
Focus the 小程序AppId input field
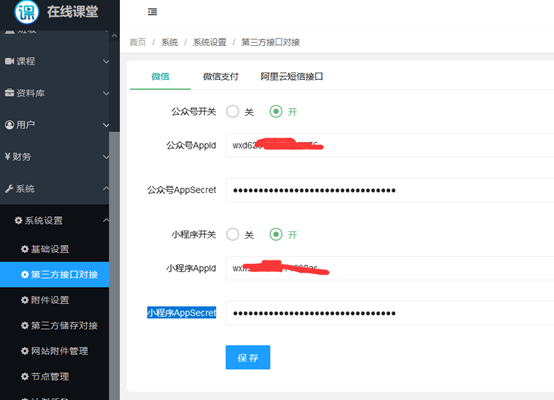390,268
